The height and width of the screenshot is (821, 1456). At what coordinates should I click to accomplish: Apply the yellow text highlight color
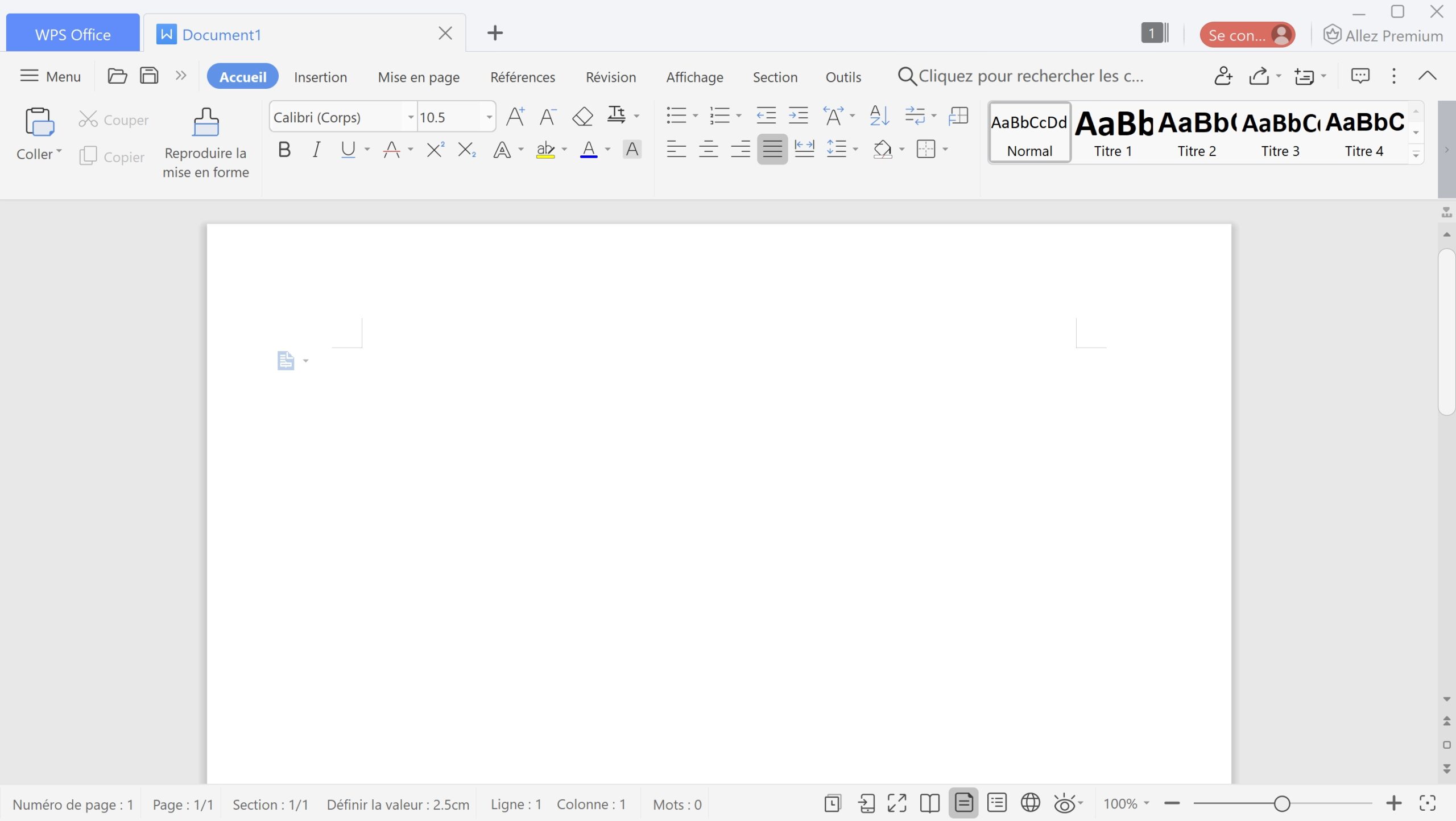tap(545, 150)
